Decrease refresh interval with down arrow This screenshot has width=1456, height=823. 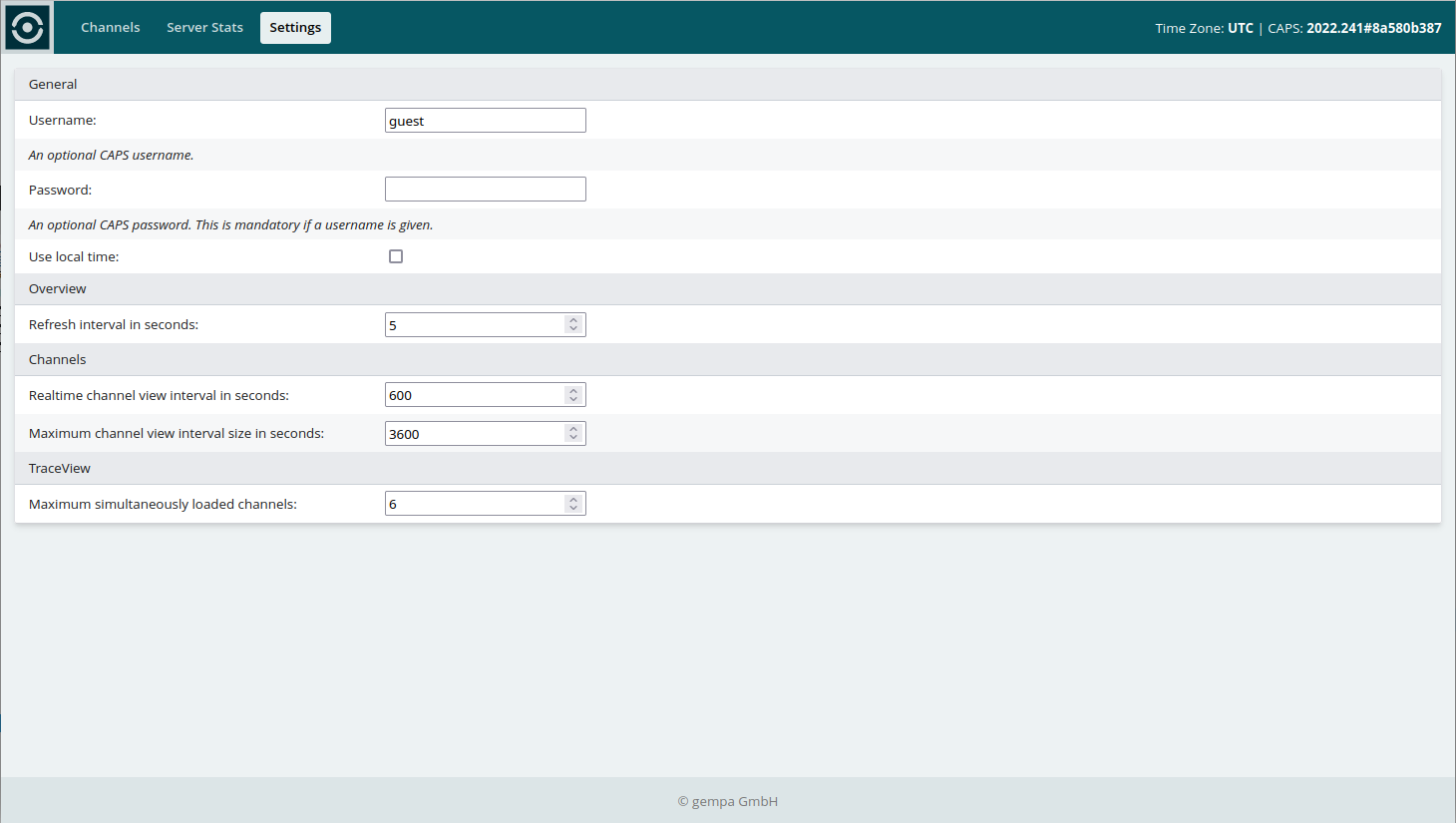[573, 329]
